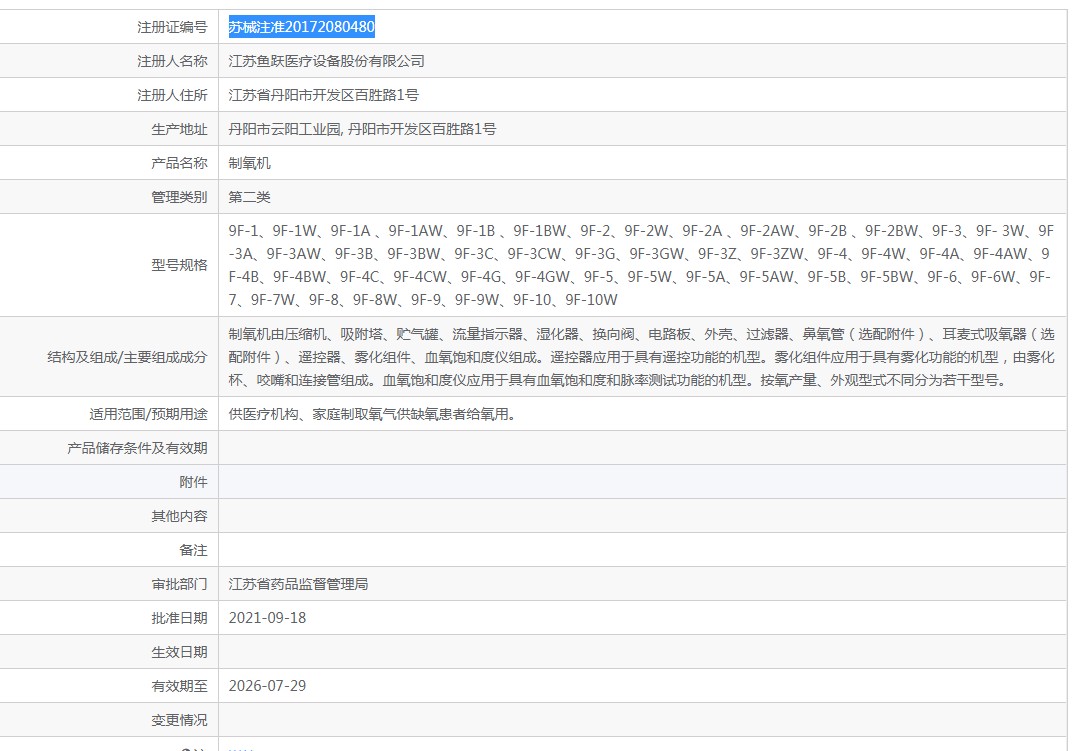This screenshot has height=751, width=1072.
Task: Click the 审批部门 label
Action: pyautogui.click(x=179, y=584)
